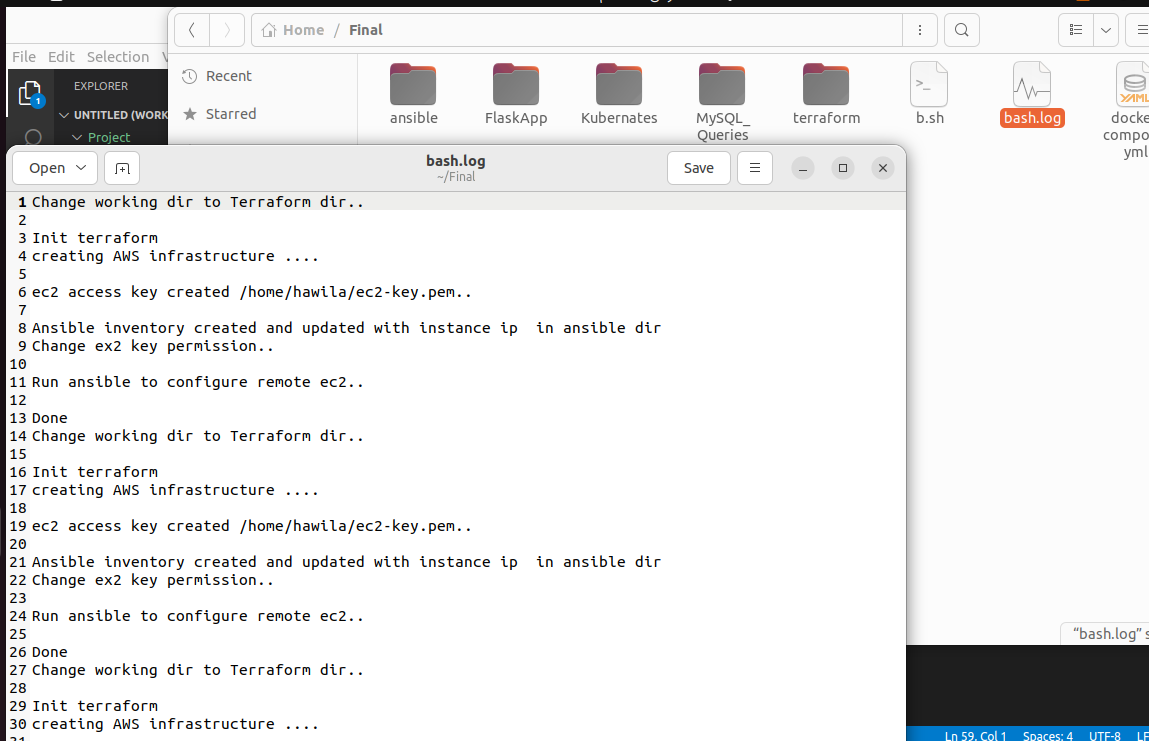The width and height of the screenshot is (1149, 741).
Task: Switch Files to list view
Action: click(1076, 30)
